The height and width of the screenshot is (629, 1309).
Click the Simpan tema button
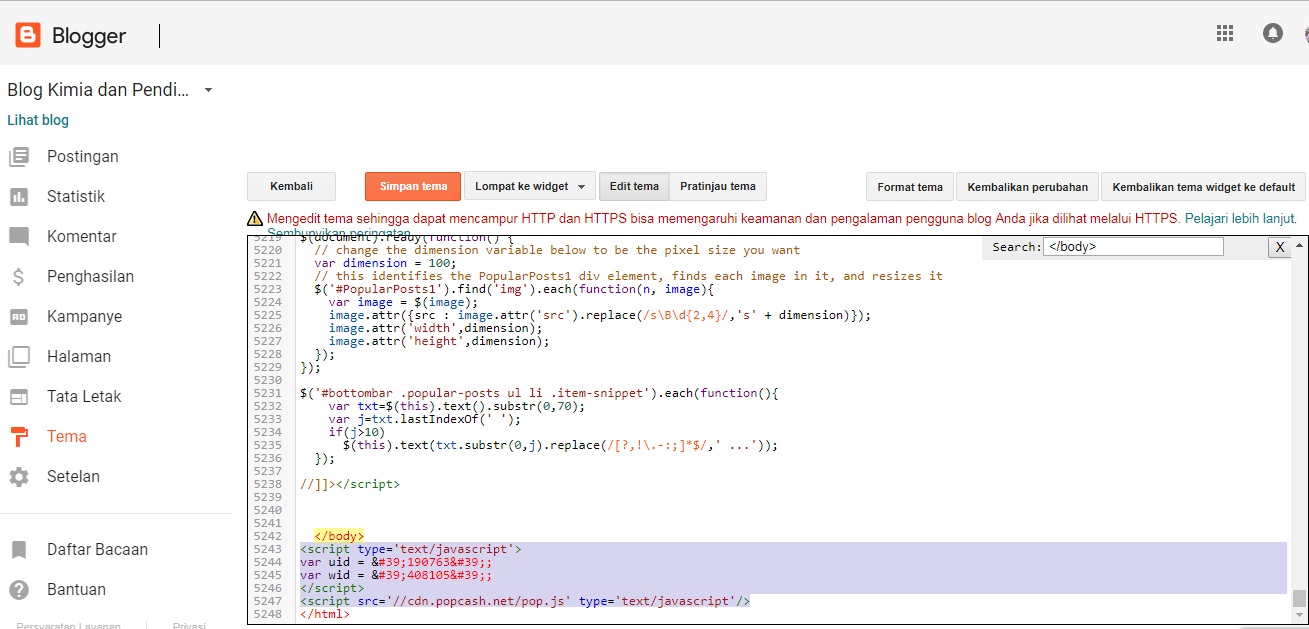413,187
